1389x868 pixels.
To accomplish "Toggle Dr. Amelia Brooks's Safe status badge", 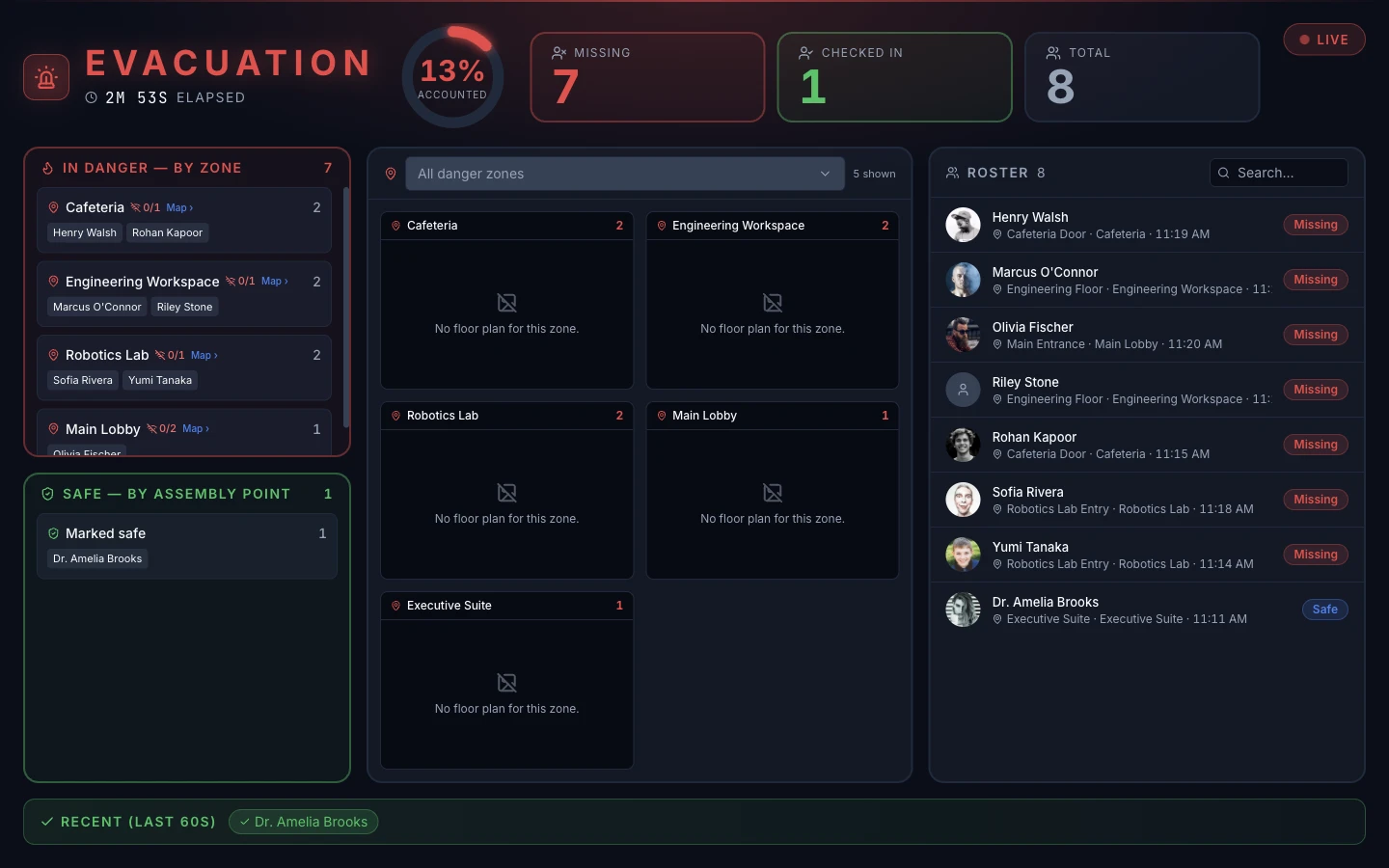I will [1324, 610].
